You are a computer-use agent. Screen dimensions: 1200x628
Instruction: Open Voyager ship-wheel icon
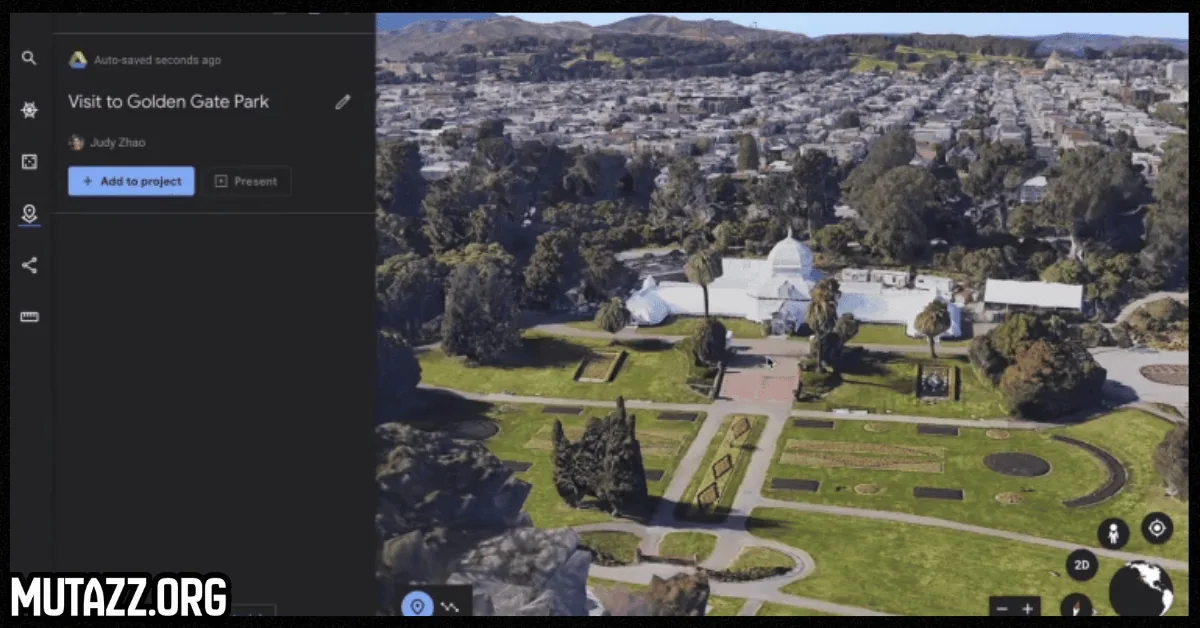click(29, 110)
